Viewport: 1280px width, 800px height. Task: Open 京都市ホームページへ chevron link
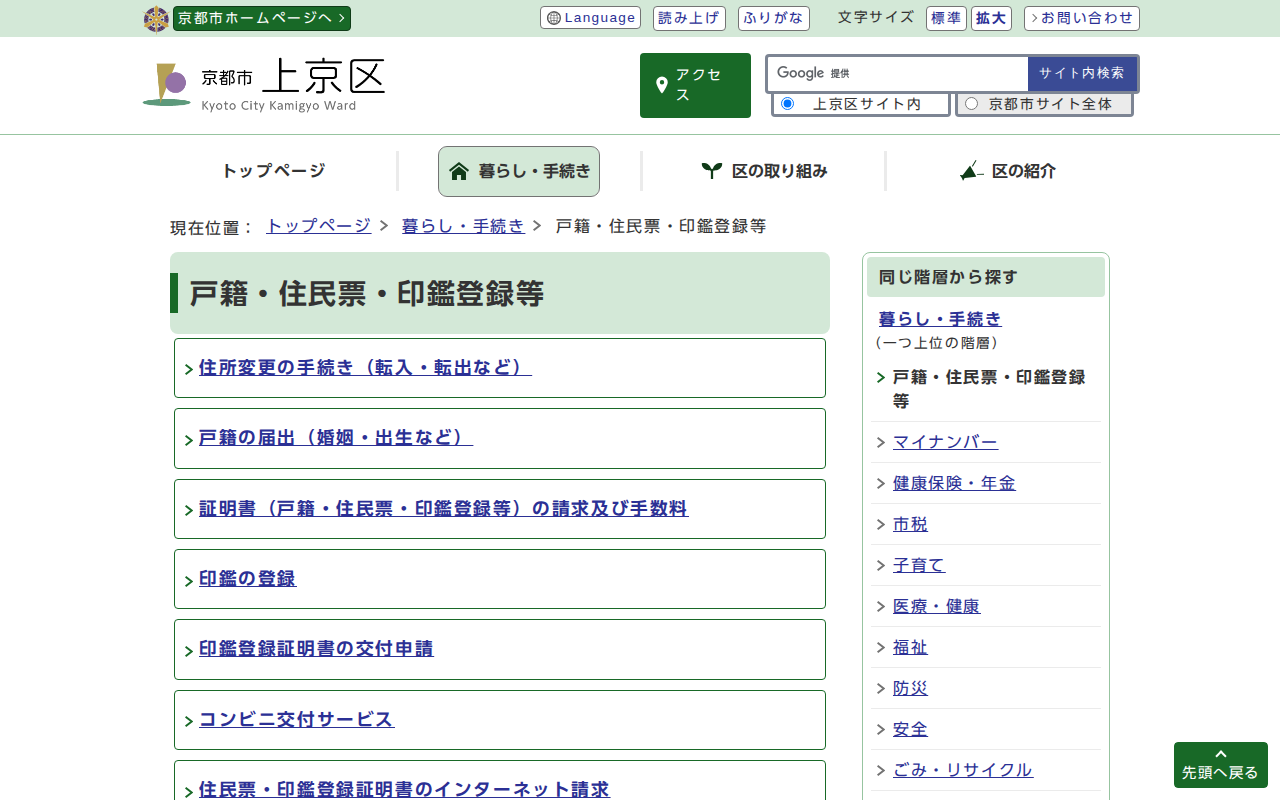(261, 18)
